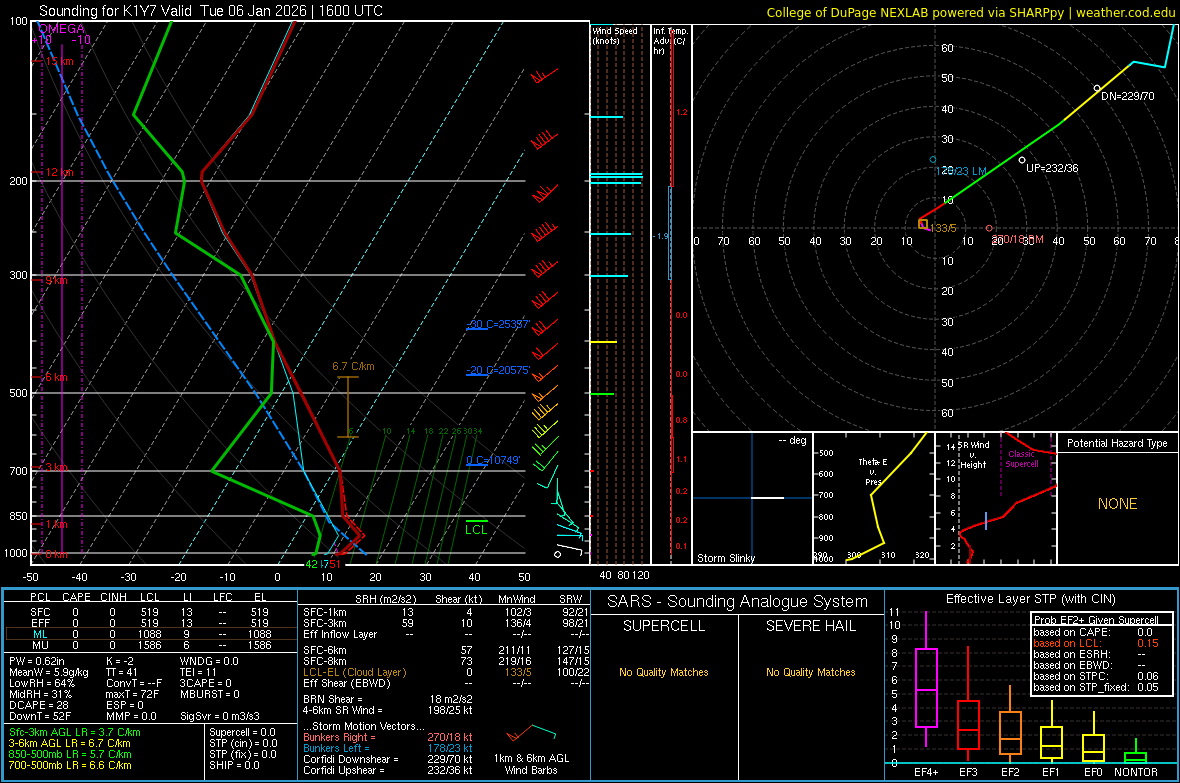
Task: Click the 'Storm Slinky' panel label
Action: pos(725,558)
